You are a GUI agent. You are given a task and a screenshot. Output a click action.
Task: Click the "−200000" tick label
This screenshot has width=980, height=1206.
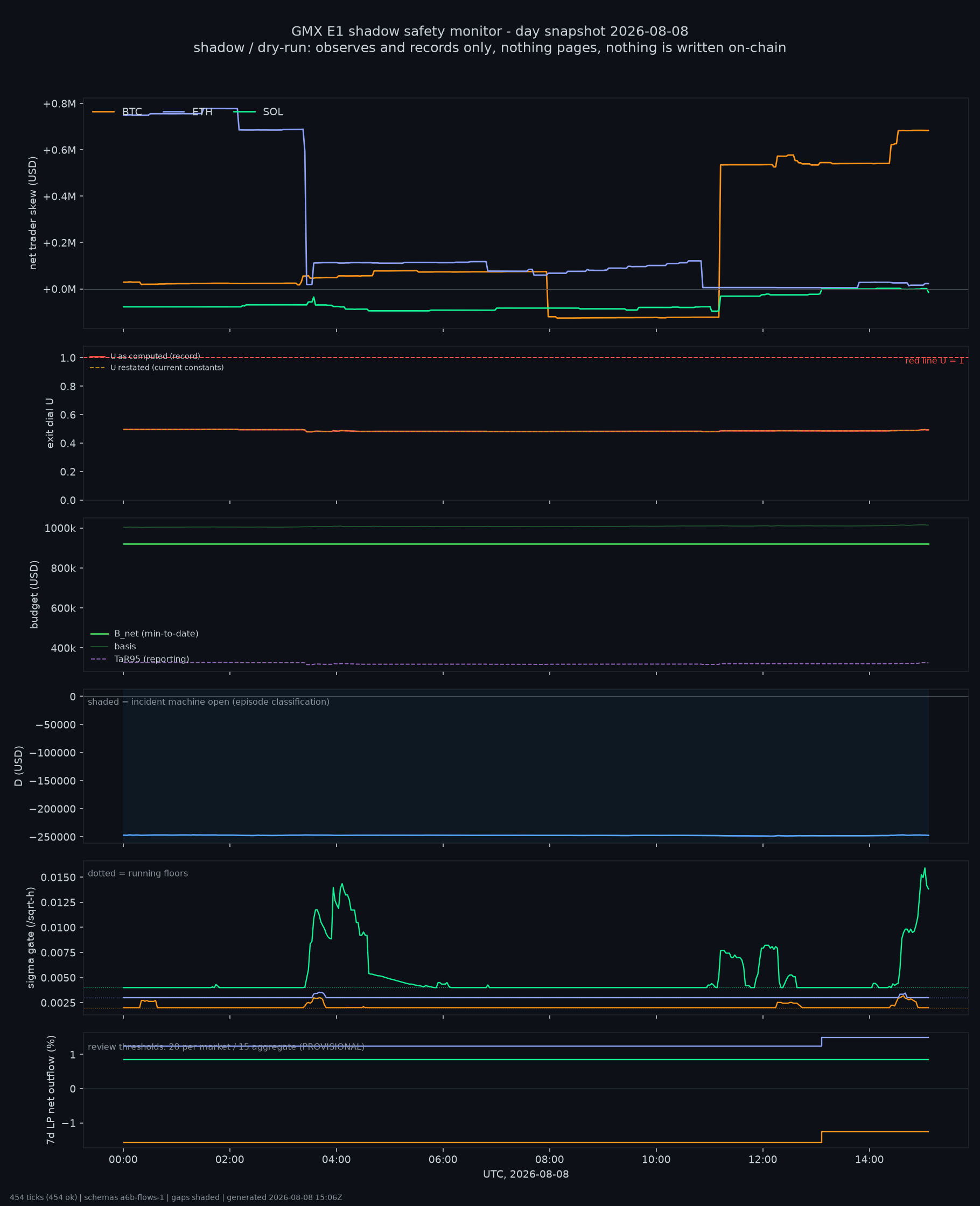point(53,809)
